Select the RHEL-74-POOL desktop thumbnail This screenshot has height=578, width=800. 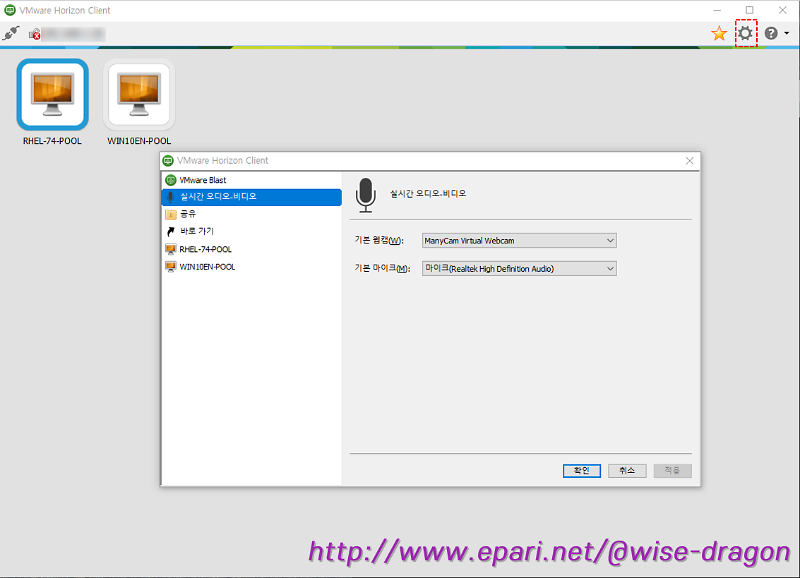[53, 94]
